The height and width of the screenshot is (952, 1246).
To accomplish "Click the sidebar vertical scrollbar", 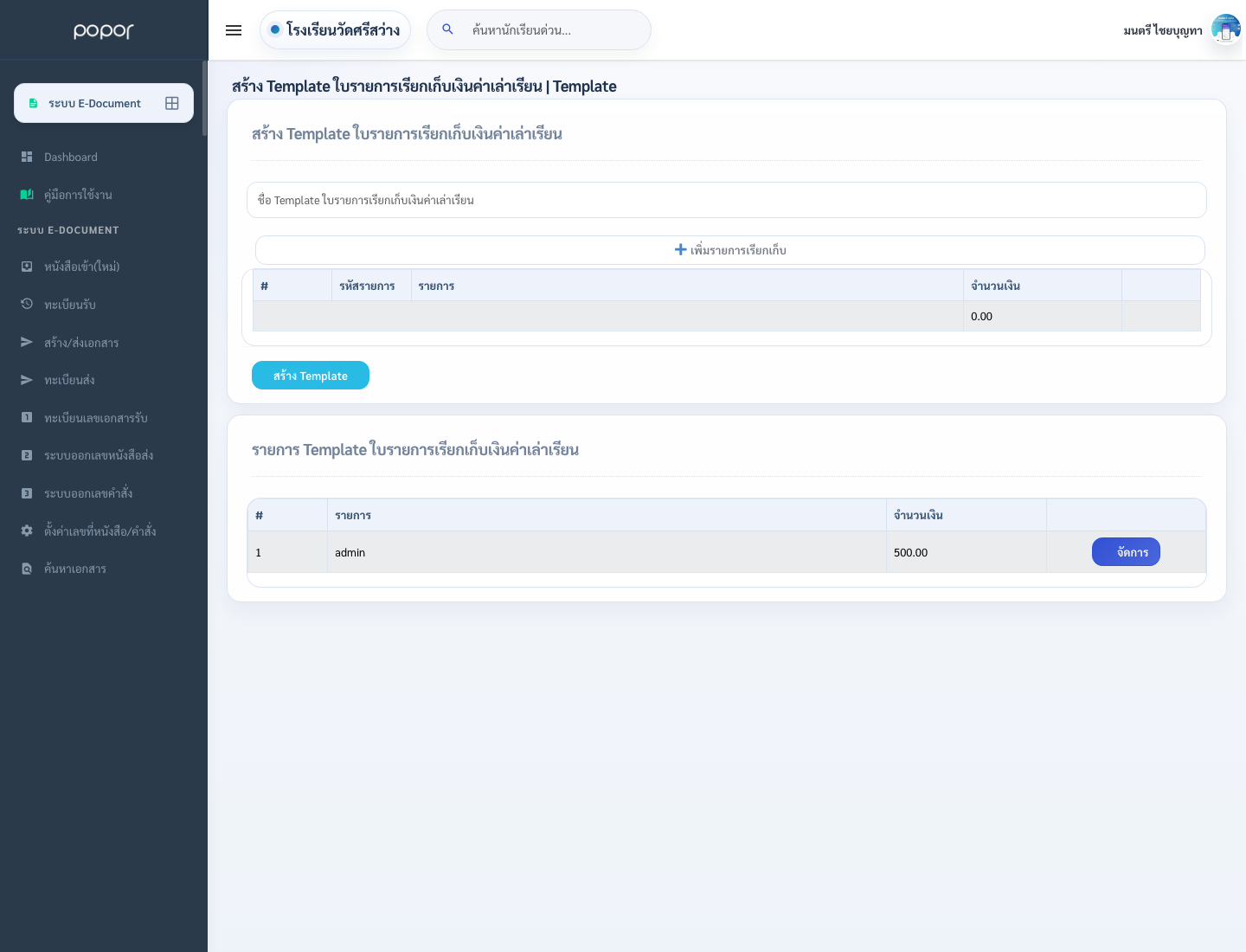I will (205, 98).
